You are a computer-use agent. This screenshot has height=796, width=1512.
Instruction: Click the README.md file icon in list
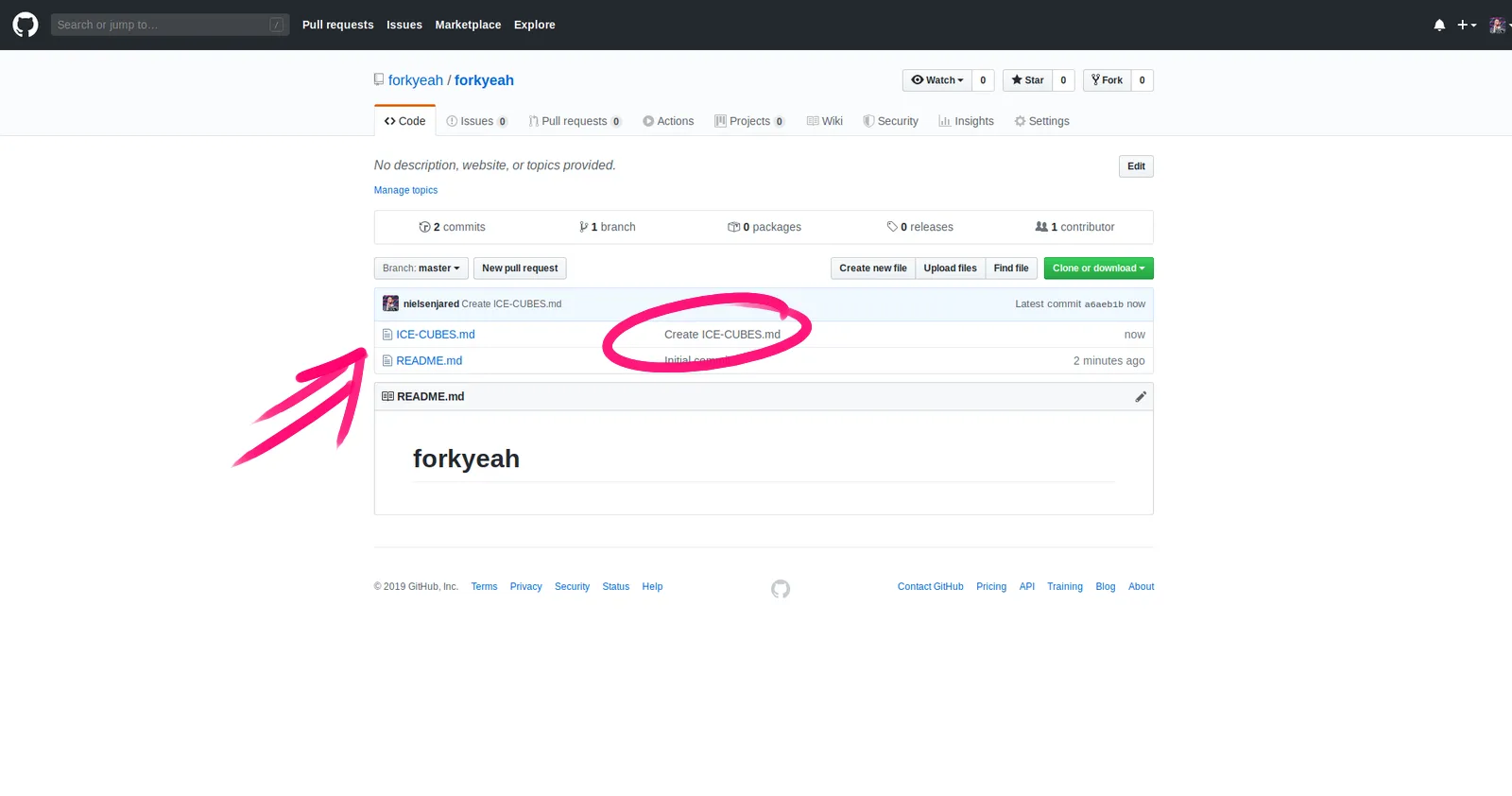[x=387, y=361]
